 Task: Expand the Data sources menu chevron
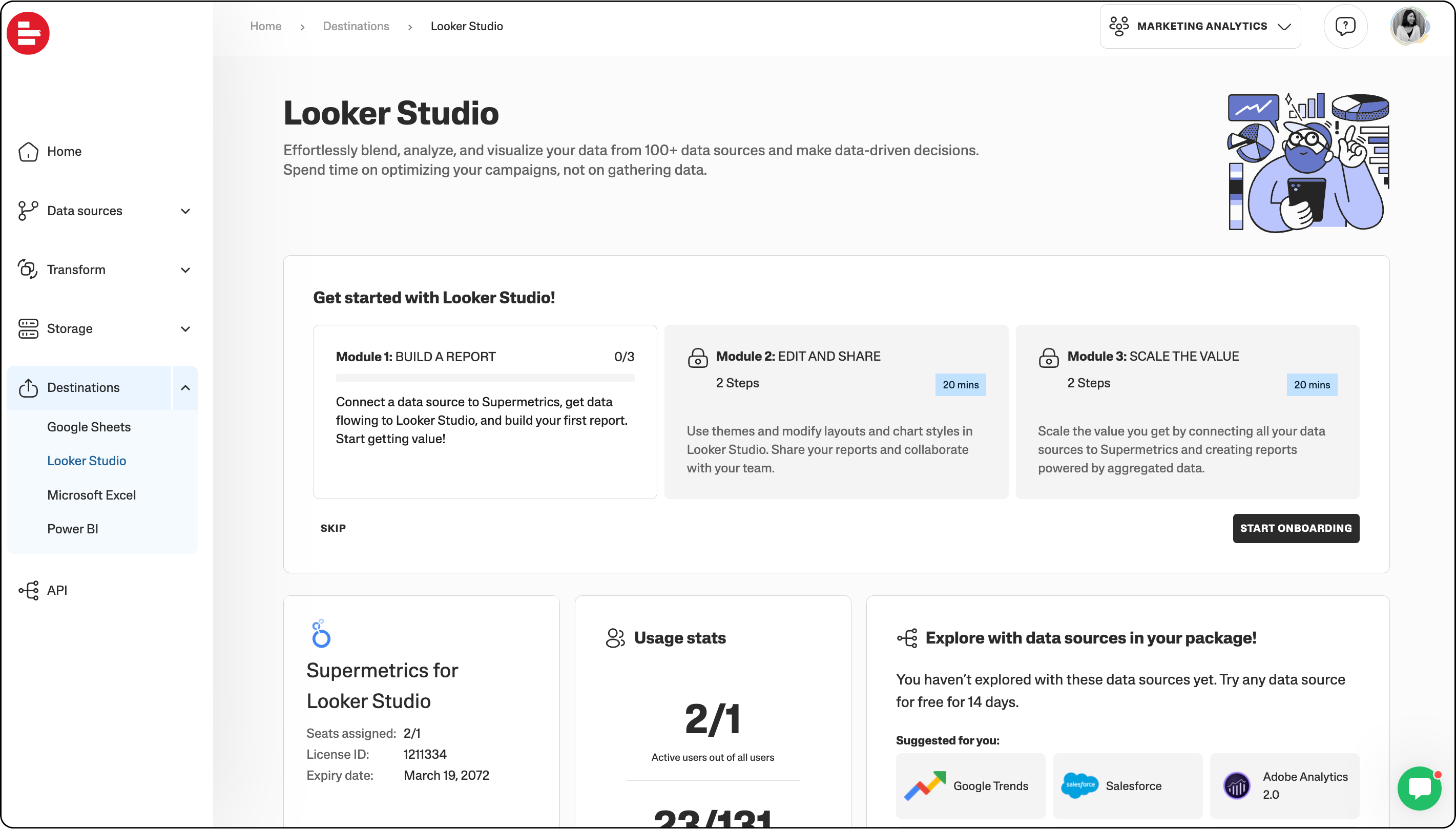pos(185,211)
